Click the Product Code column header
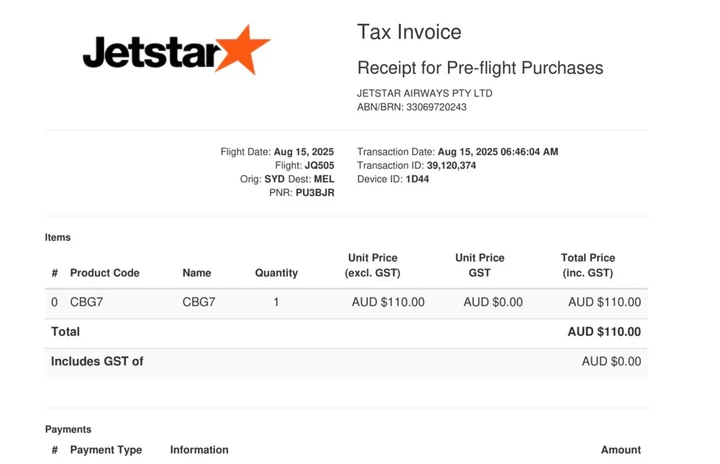Viewport: 720px width, 464px height. (104, 273)
